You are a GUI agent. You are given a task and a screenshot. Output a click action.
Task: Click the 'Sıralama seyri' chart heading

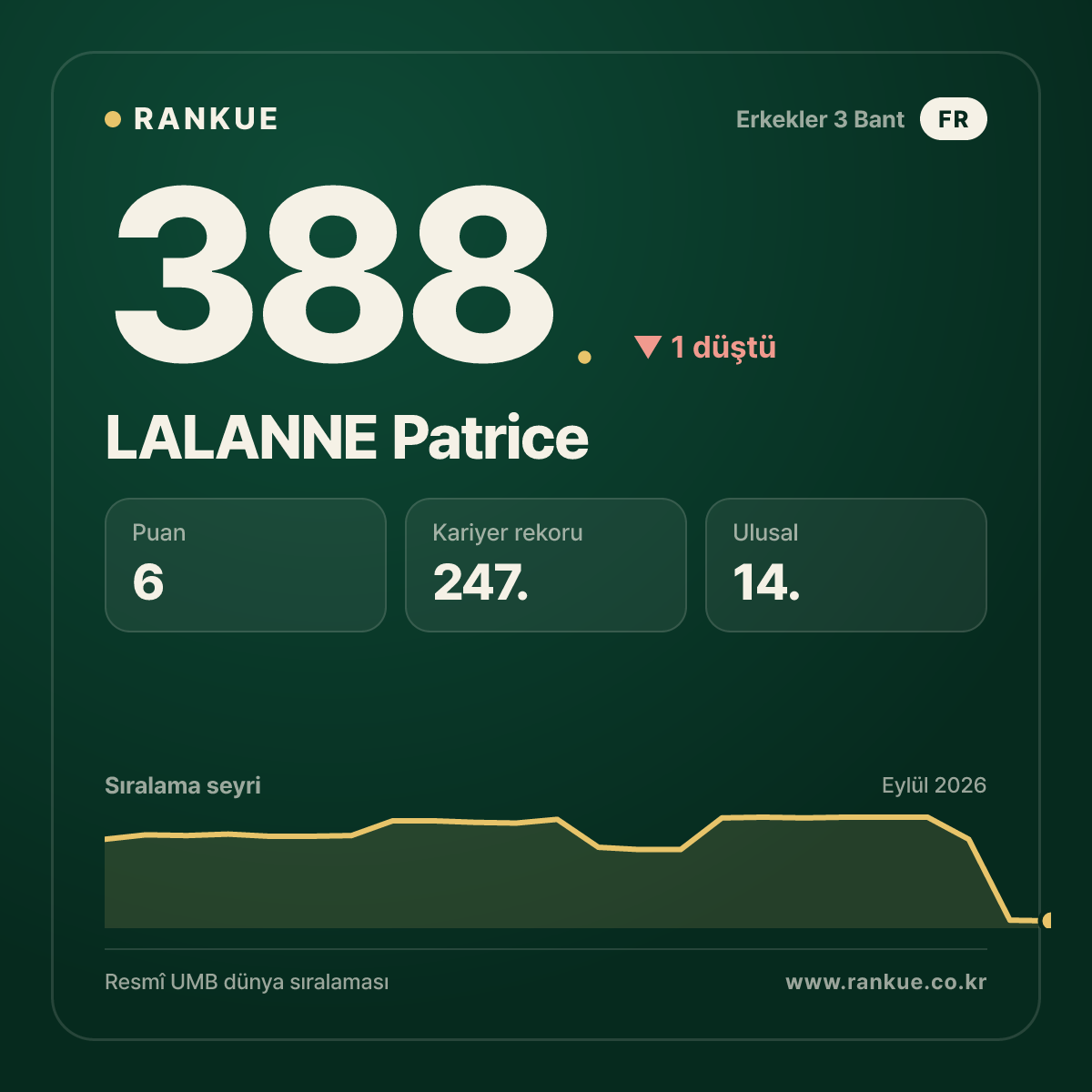click(183, 785)
